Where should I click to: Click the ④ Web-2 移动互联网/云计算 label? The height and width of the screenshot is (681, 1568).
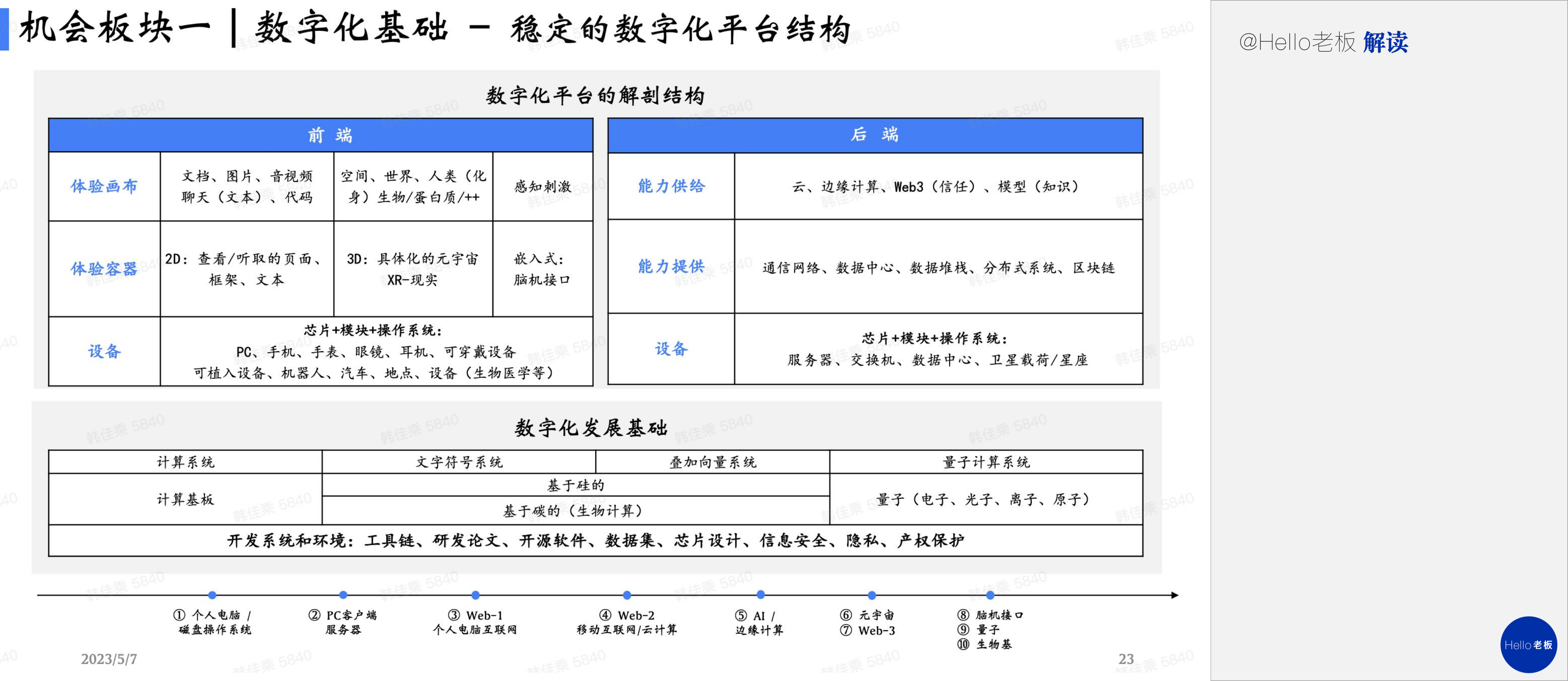(x=627, y=622)
